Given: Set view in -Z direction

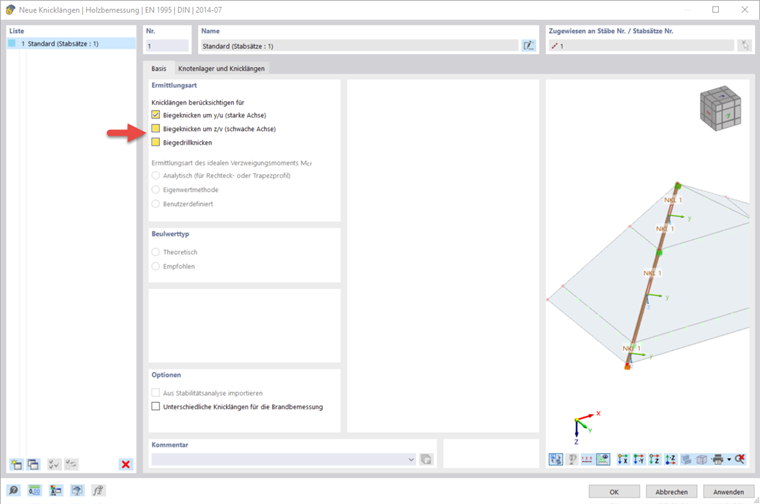Looking at the screenshot, I should (x=671, y=459).
